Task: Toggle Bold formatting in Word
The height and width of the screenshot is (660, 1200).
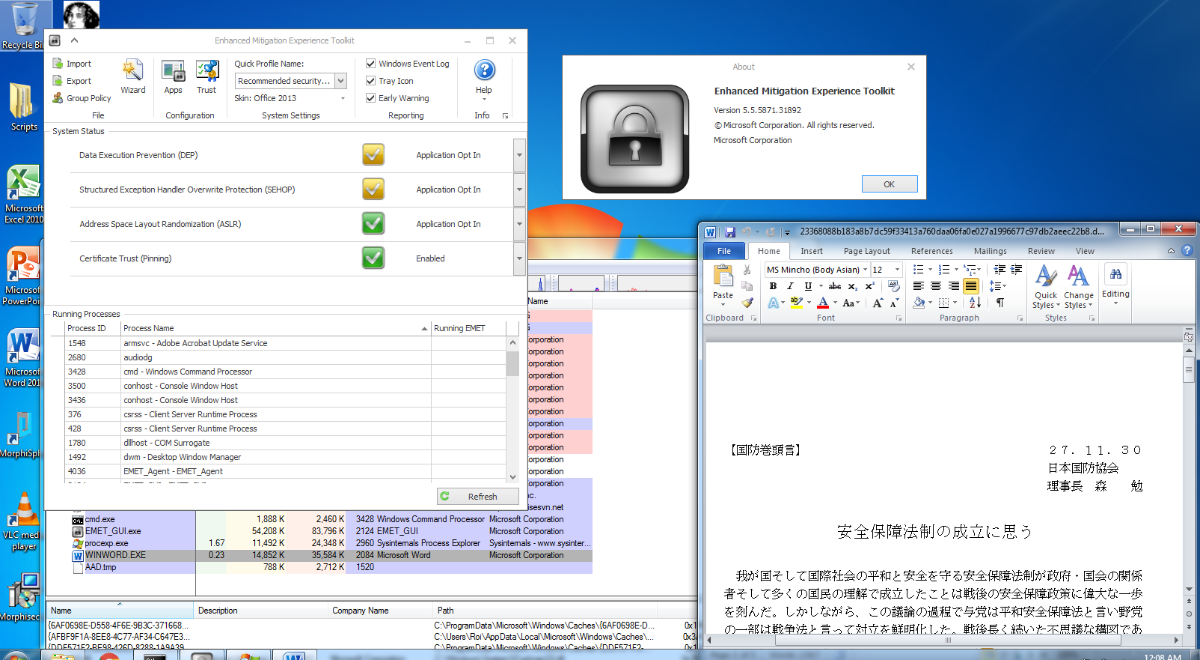Action: click(x=773, y=286)
